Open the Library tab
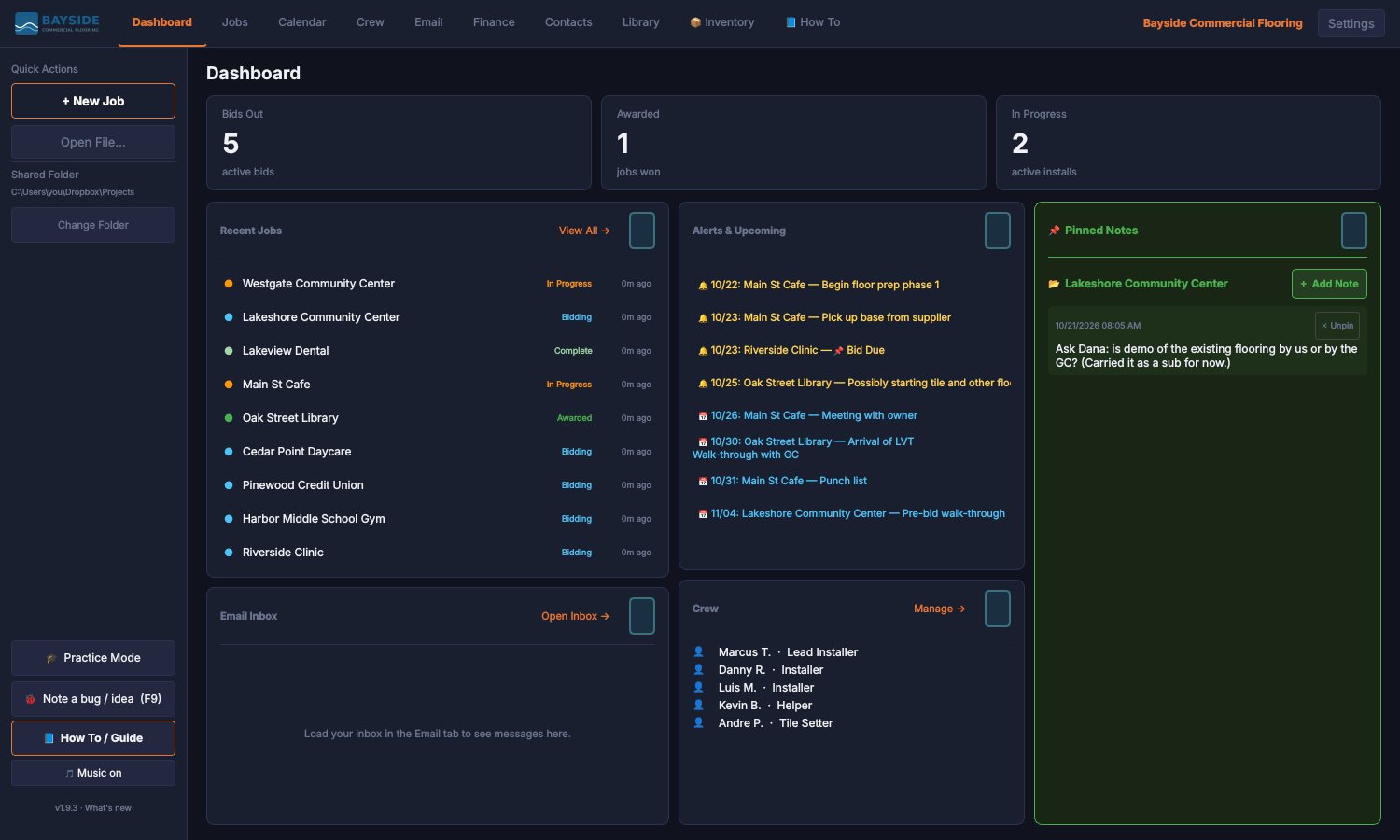1400x840 pixels. pos(641,22)
